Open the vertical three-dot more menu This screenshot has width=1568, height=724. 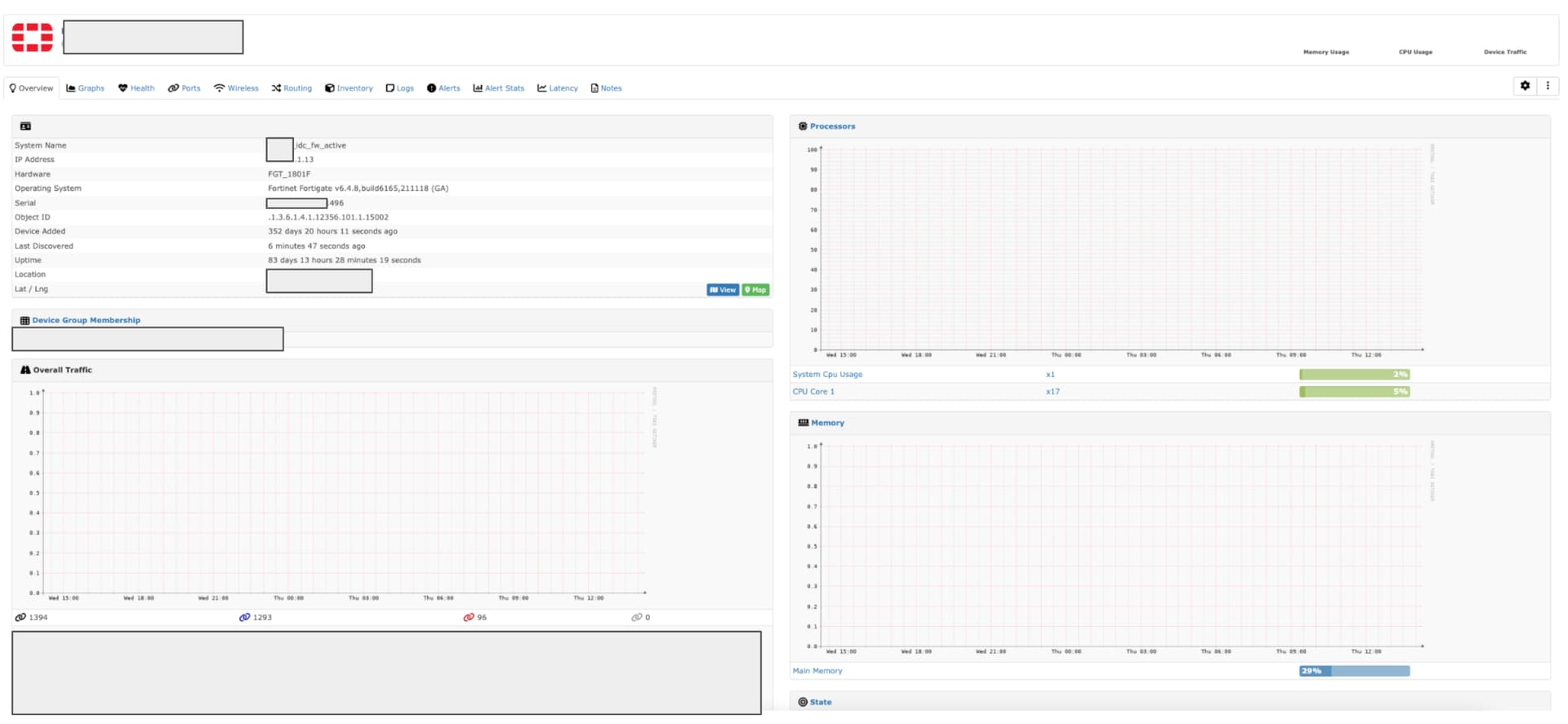click(x=1548, y=86)
